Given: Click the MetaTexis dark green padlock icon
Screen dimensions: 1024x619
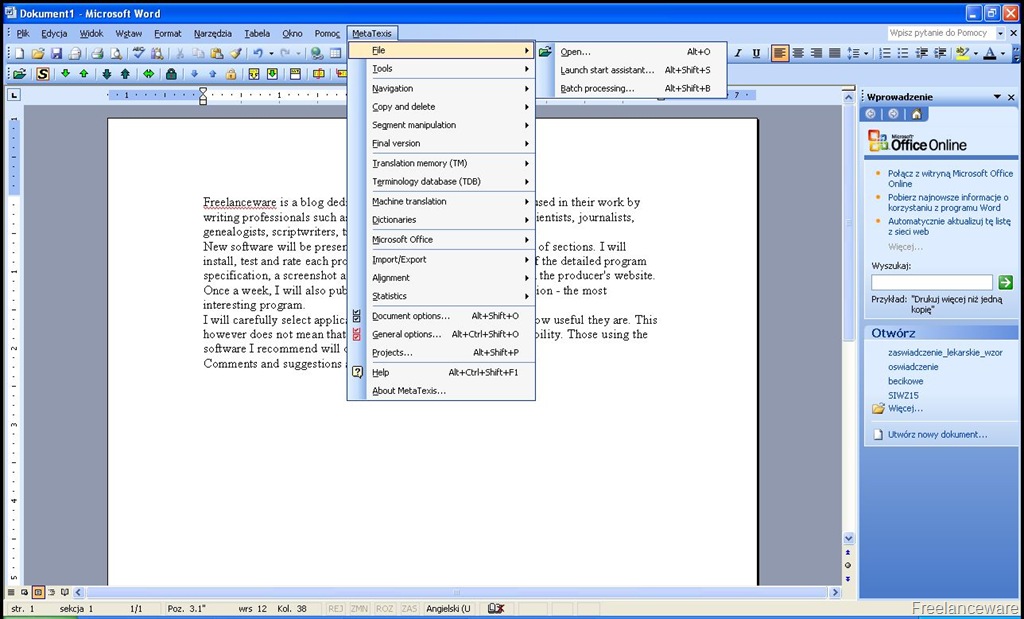Looking at the screenshot, I should [x=170, y=74].
